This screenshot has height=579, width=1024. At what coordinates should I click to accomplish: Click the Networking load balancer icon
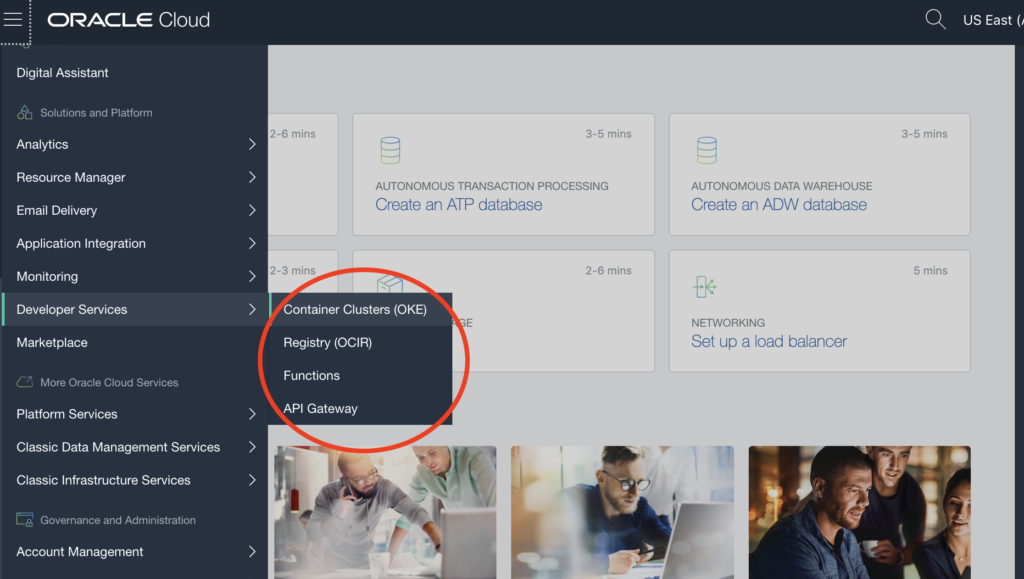(x=705, y=287)
